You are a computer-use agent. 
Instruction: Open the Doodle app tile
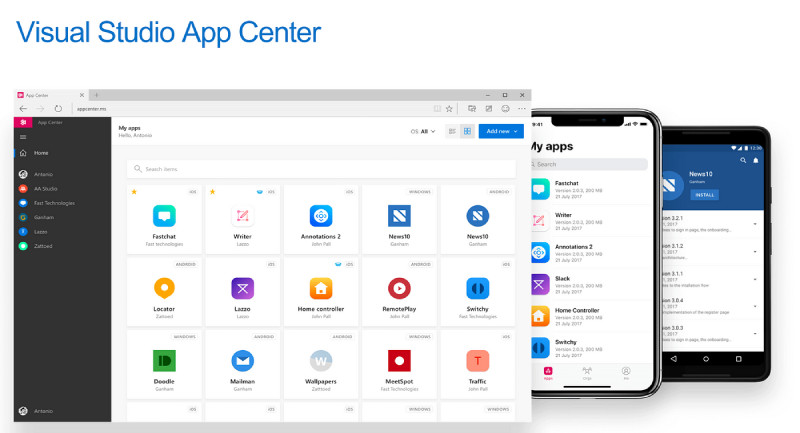(x=164, y=364)
